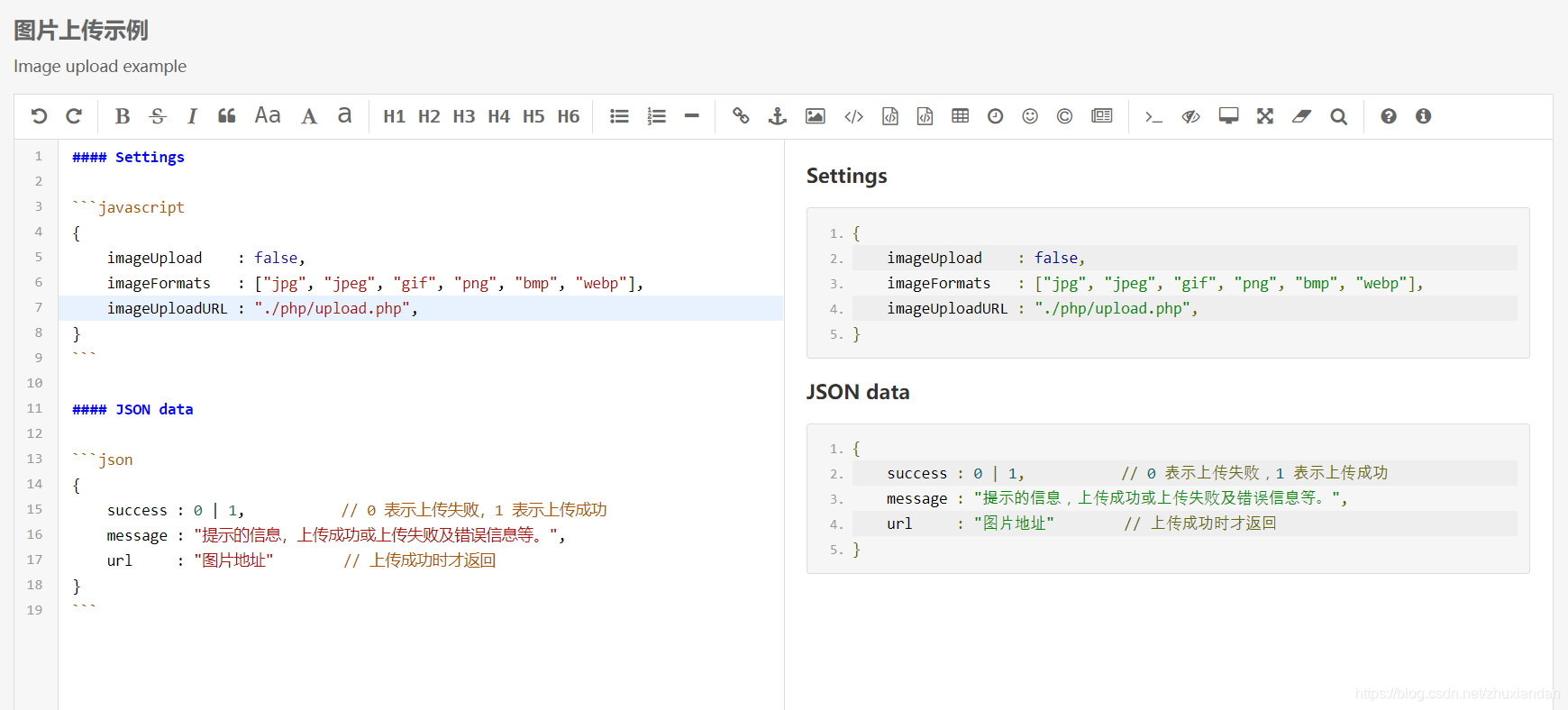Image resolution: width=1568 pixels, height=710 pixels.
Task: Open help question mark icon
Action: tap(1389, 116)
